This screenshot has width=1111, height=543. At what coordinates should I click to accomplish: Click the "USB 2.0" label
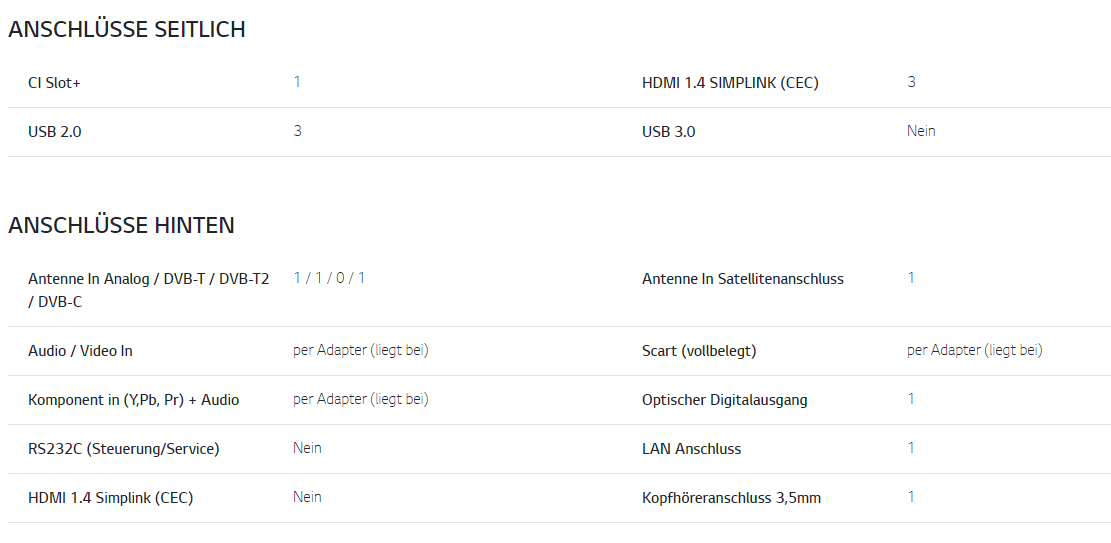[55, 132]
